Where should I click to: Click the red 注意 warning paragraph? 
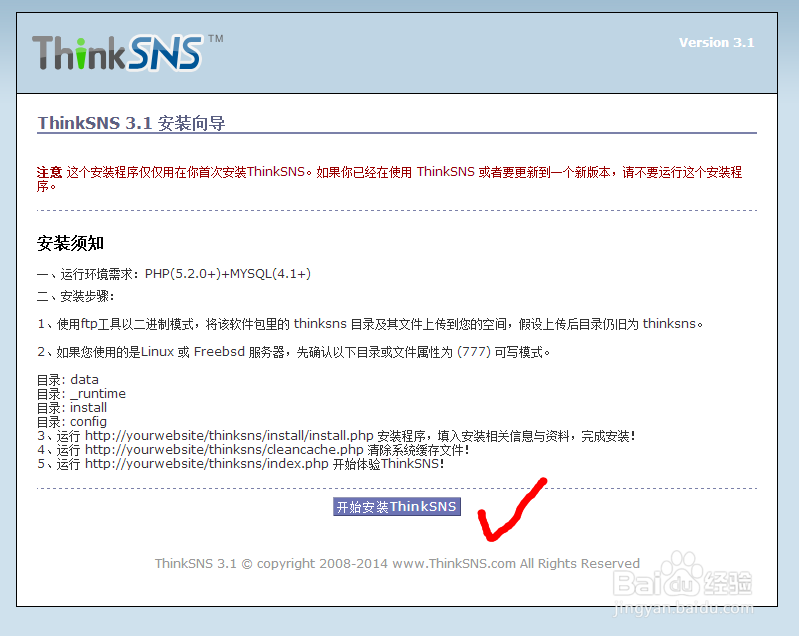389,179
